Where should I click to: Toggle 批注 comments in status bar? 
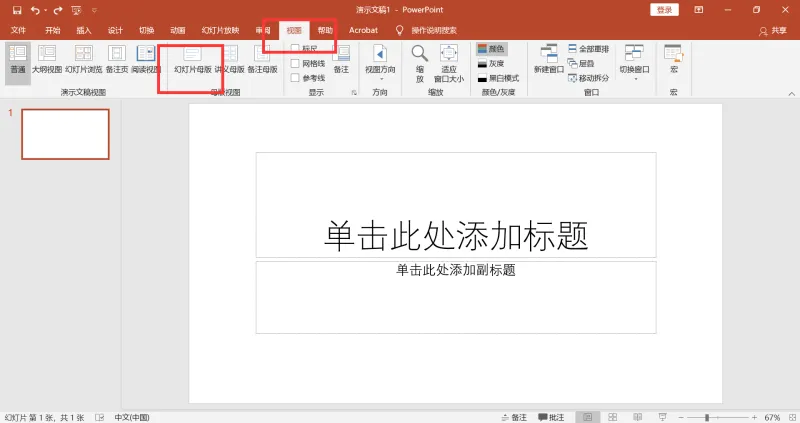coord(552,417)
